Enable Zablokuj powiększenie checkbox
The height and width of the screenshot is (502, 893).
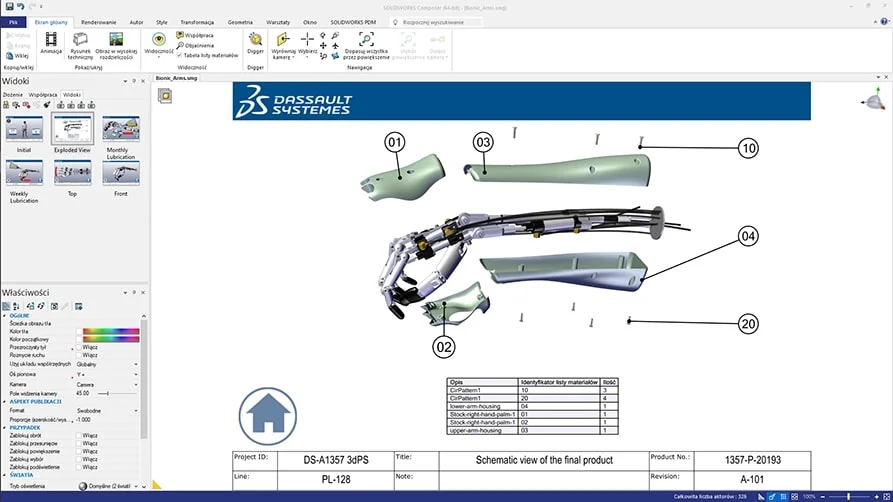click(79, 451)
